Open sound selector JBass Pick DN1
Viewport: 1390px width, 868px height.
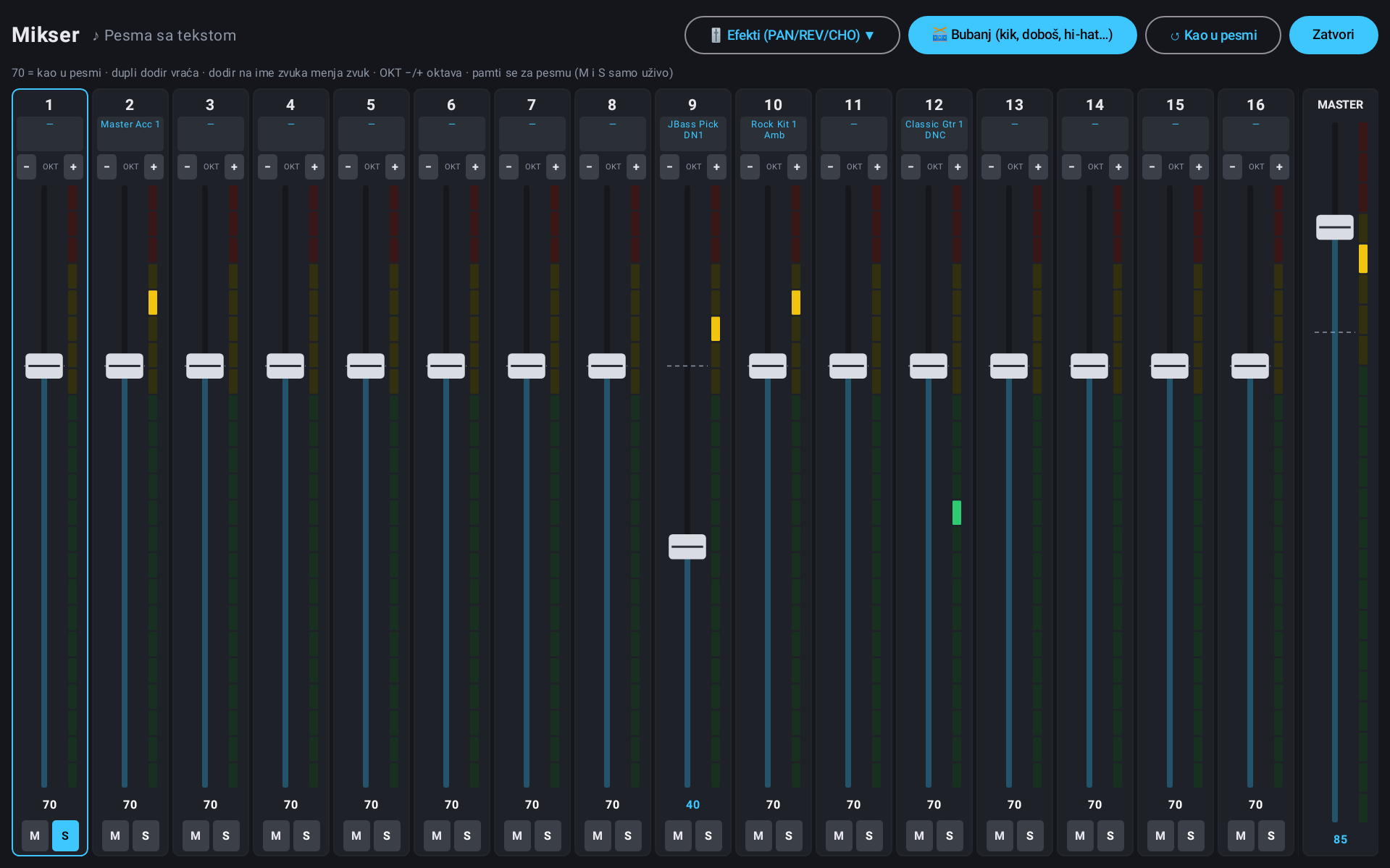point(693,134)
